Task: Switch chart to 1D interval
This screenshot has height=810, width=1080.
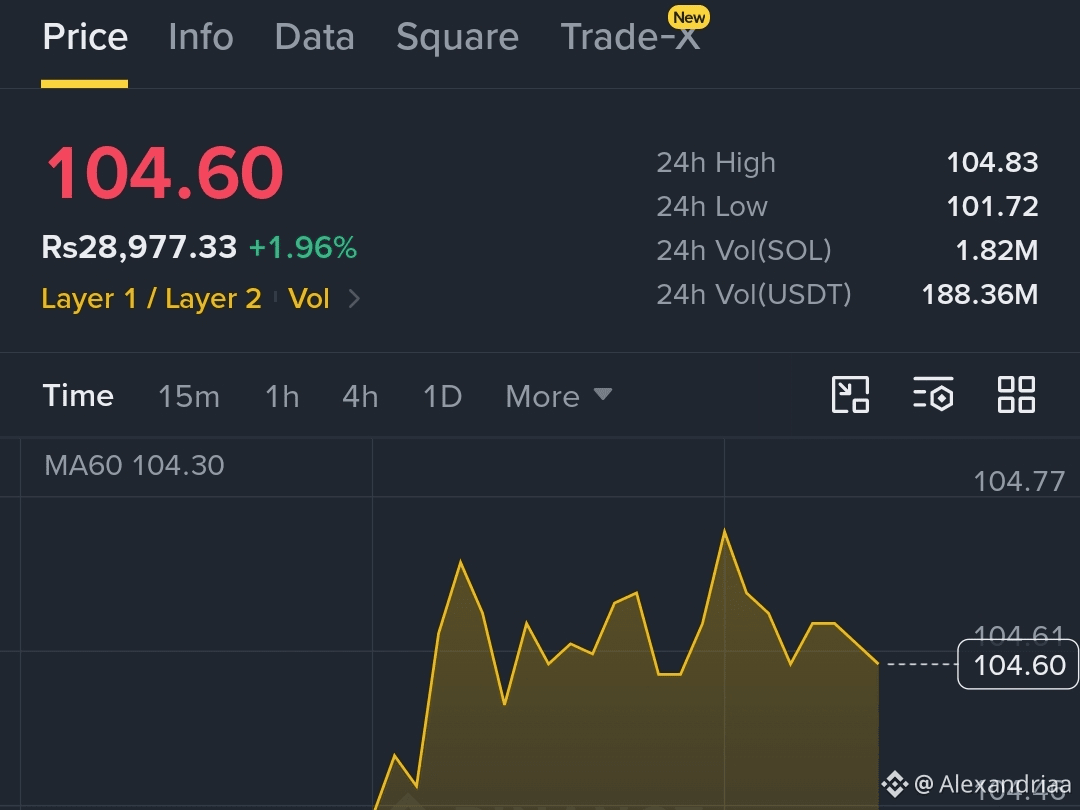Action: coord(442,396)
